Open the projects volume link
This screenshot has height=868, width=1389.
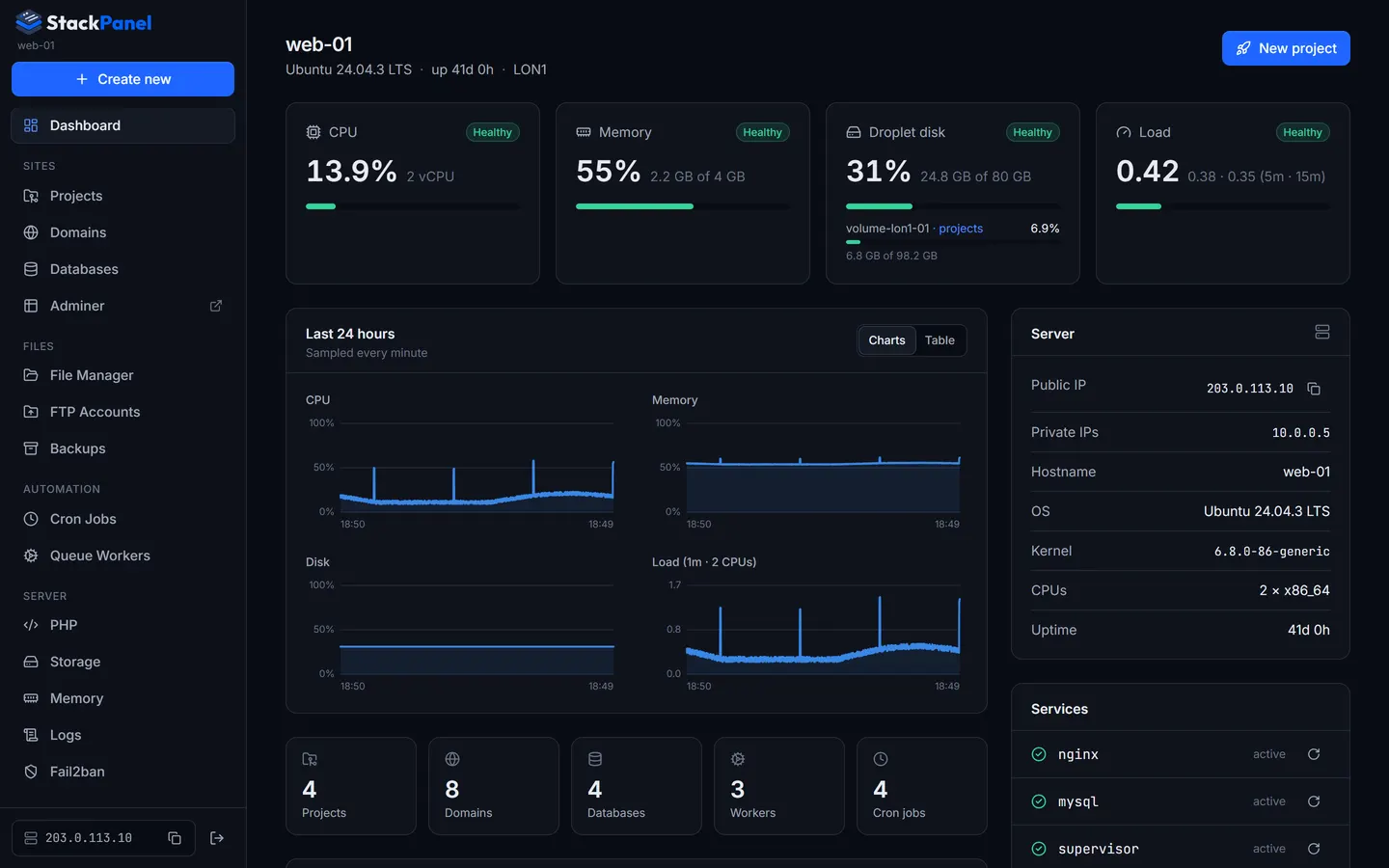pyautogui.click(x=961, y=229)
